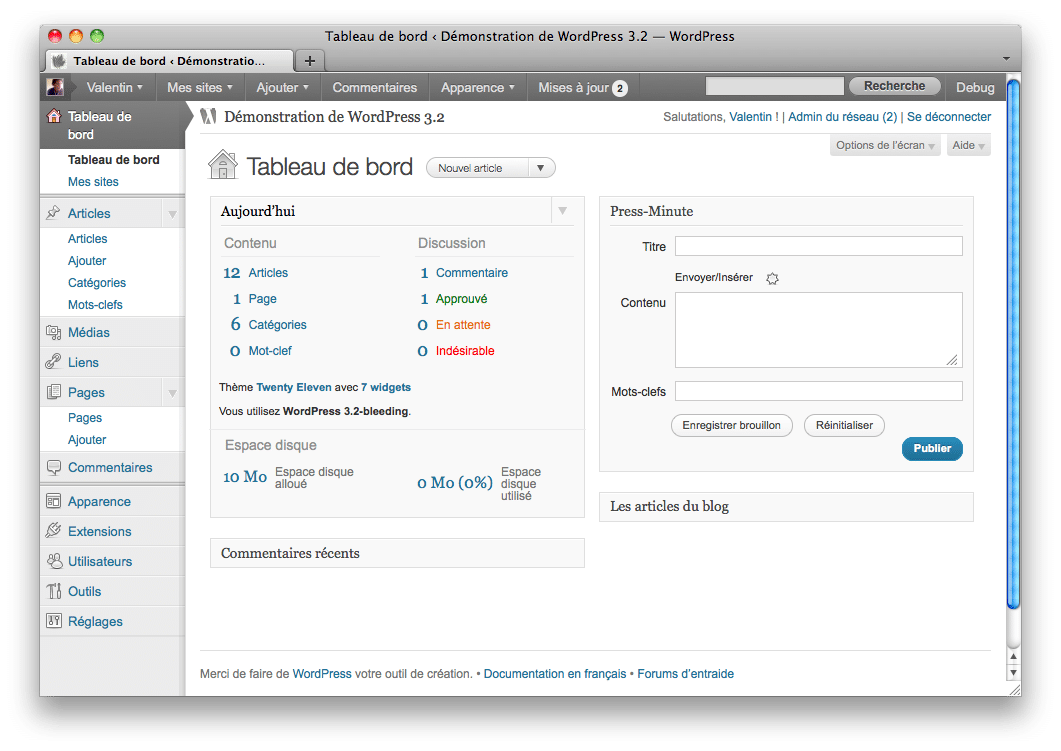Click the Articles pushpin icon
1061x751 pixels.
[53, 213]
